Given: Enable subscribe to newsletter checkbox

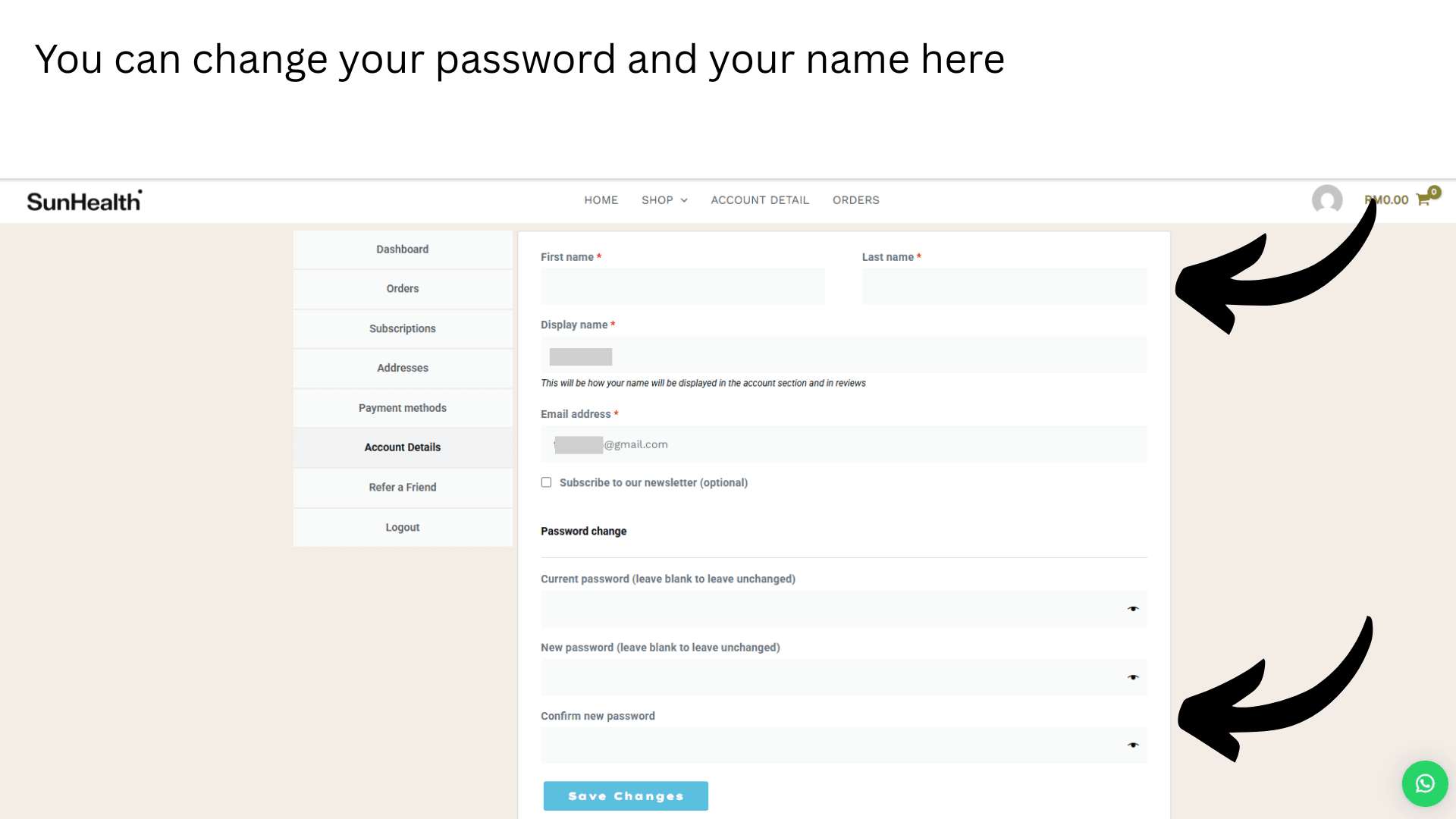Looking at the screenshot, I should click(546, 482).
